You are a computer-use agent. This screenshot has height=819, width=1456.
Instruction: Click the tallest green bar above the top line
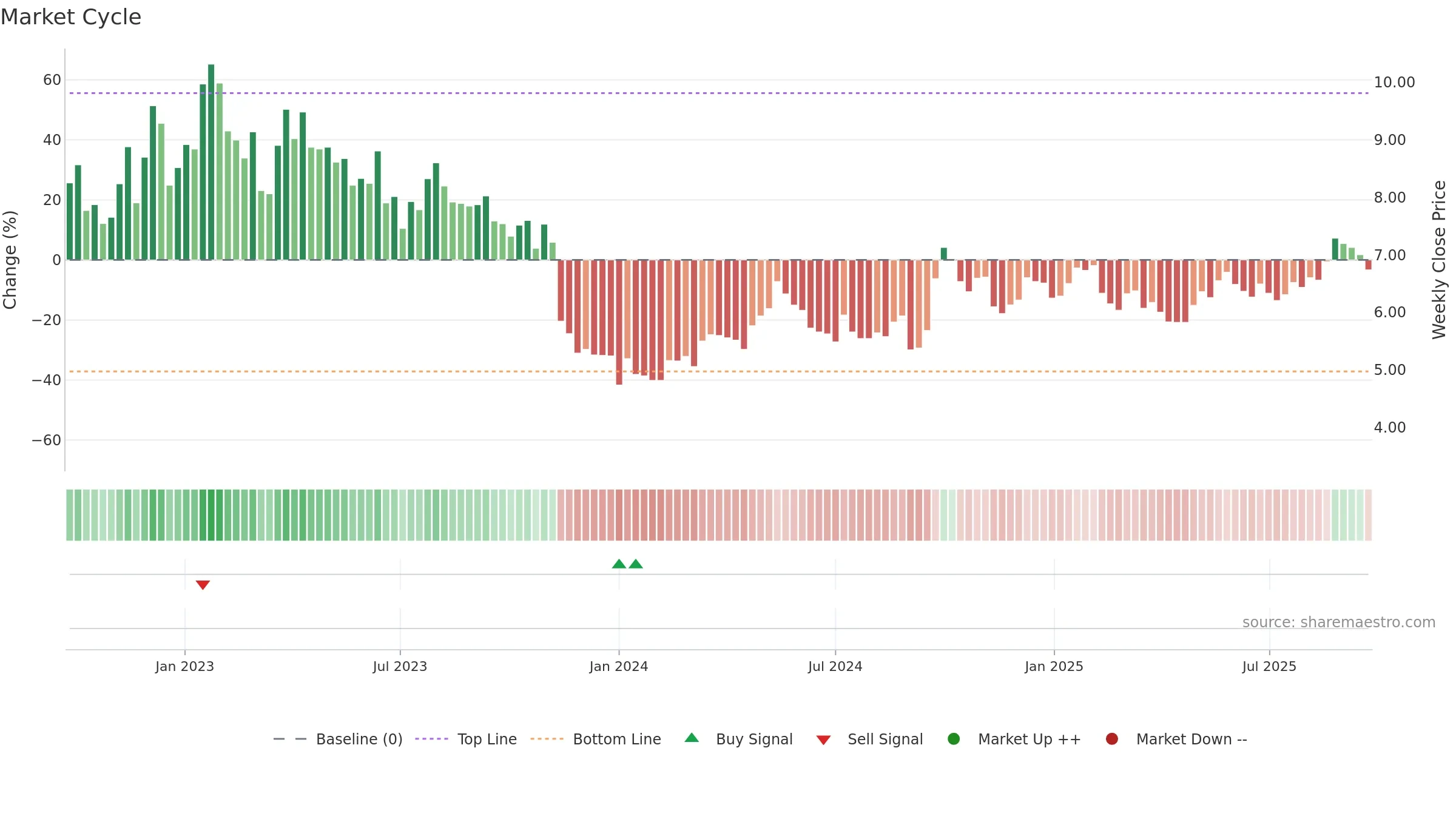pos(211,162)
